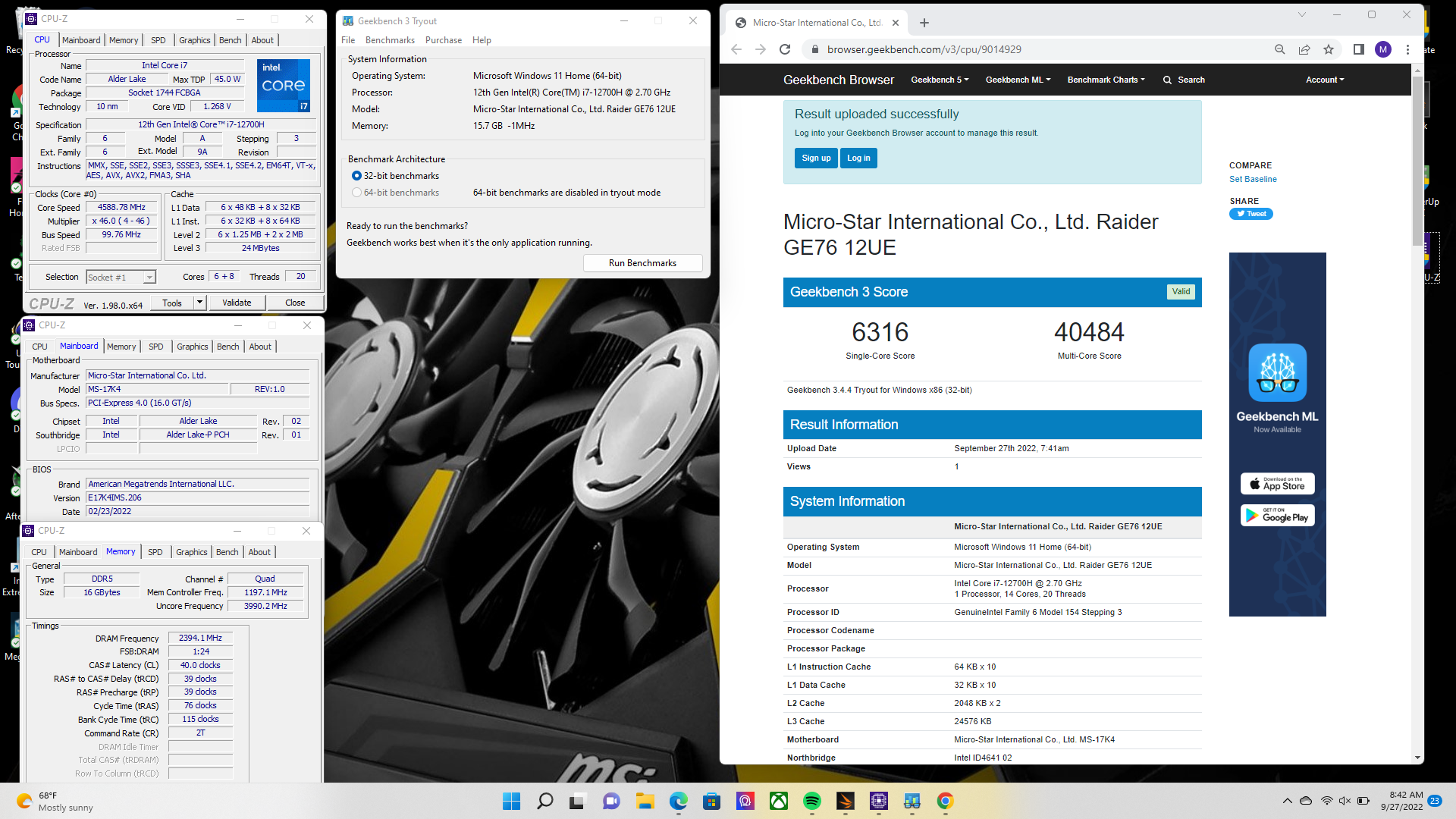Viewport: 1456px width, 819px height.
Task: Go forward in Chrome browser
Action: (x=761, y=49)
